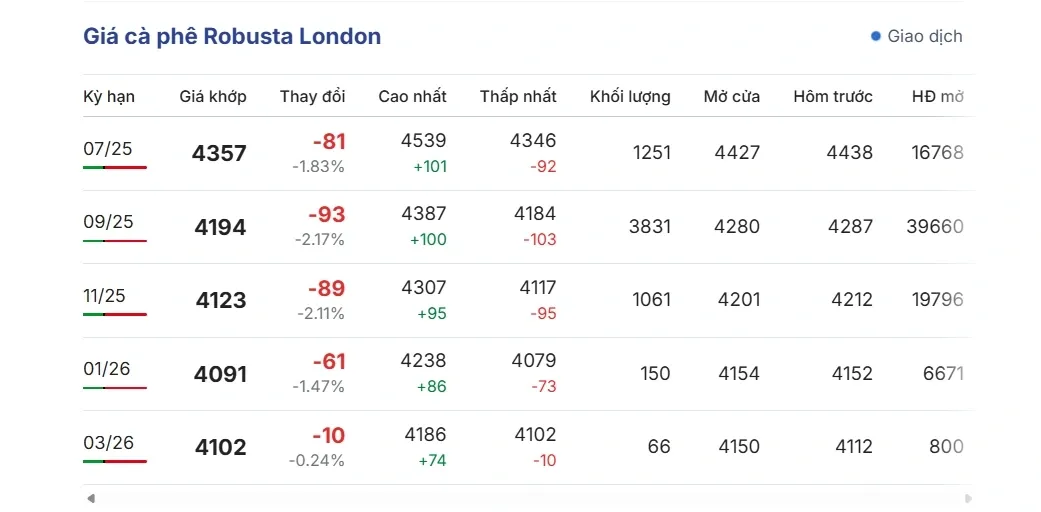
Task: Click the 07/25 contract range bar
Action: [x=115, y=167]
